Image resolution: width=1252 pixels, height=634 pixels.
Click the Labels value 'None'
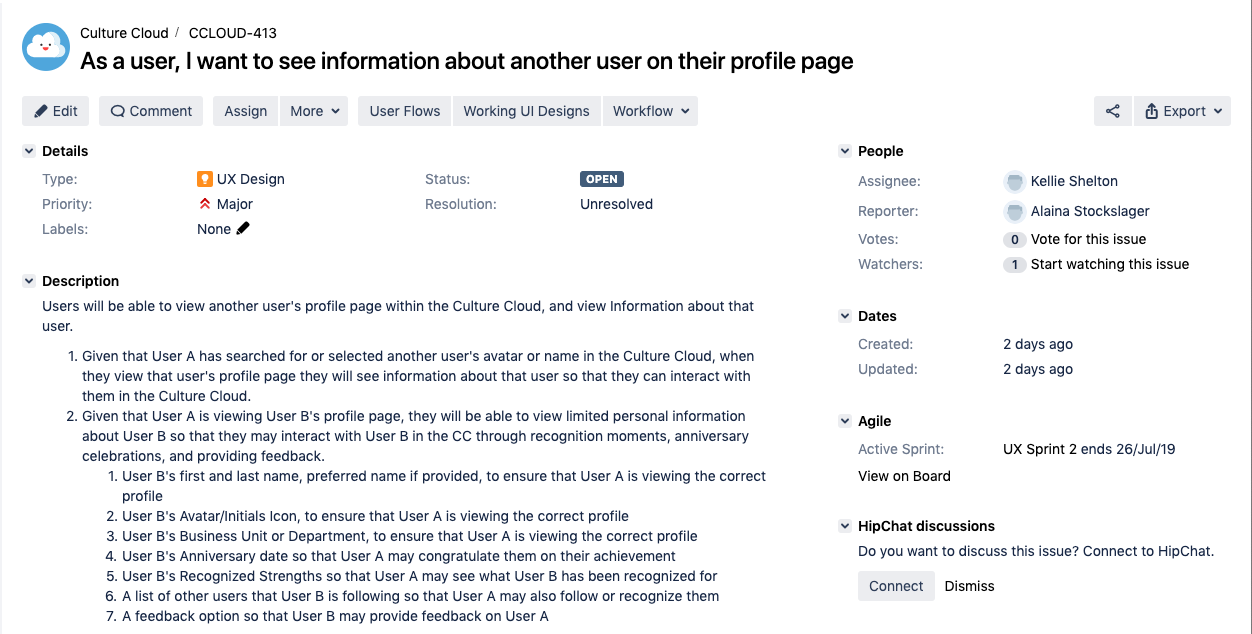(214, 229)
